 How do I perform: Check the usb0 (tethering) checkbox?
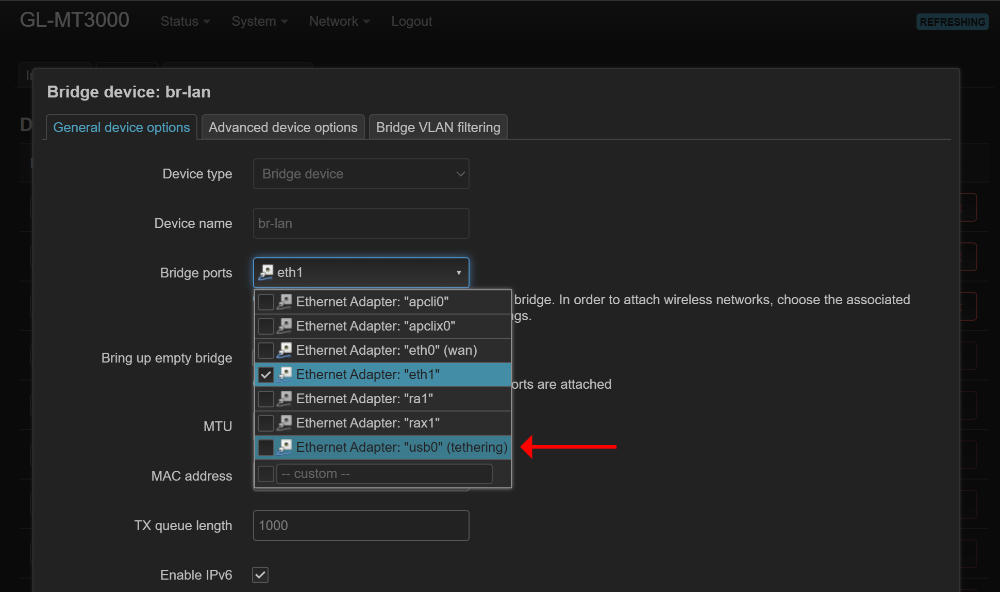tap(266, 447)
